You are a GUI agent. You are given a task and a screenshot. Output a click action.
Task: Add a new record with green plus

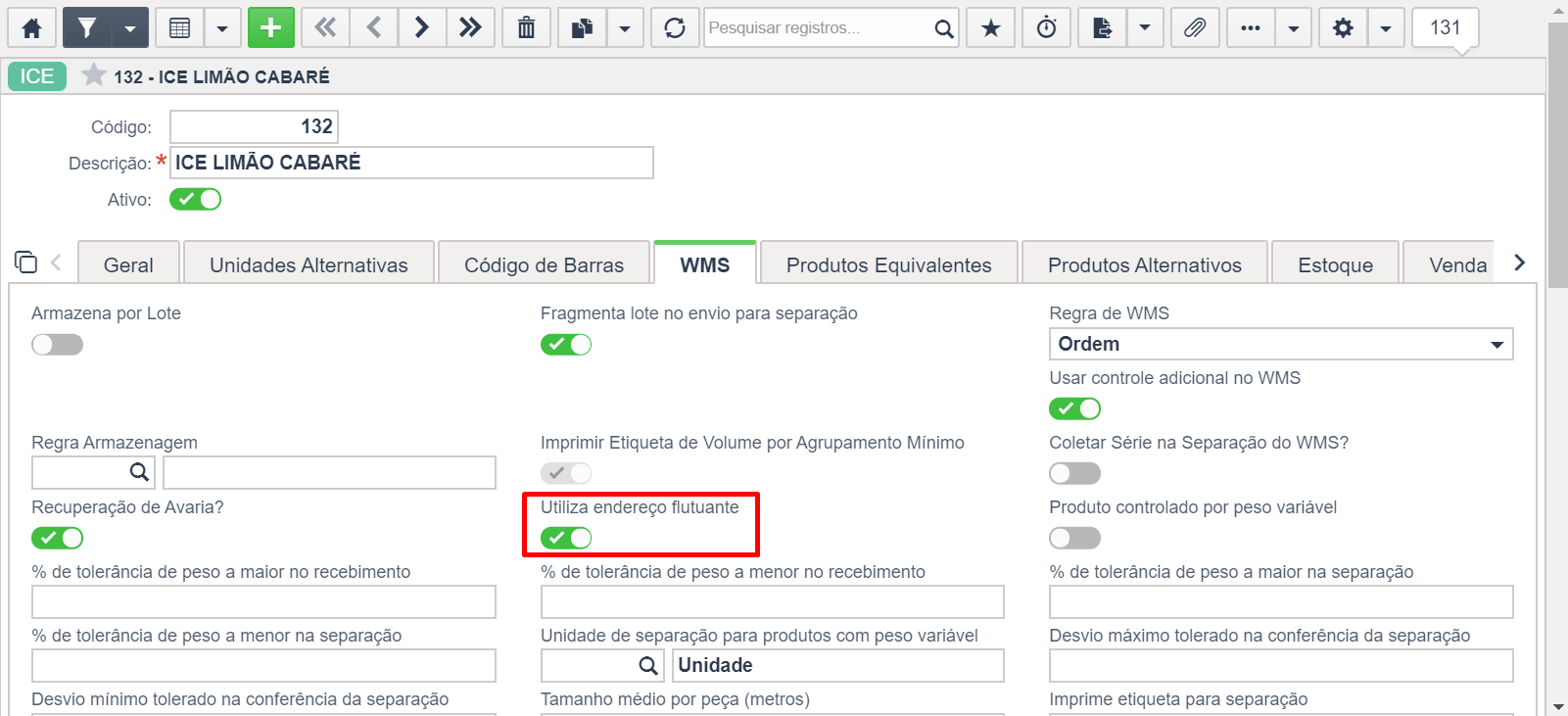pos(271,27)
